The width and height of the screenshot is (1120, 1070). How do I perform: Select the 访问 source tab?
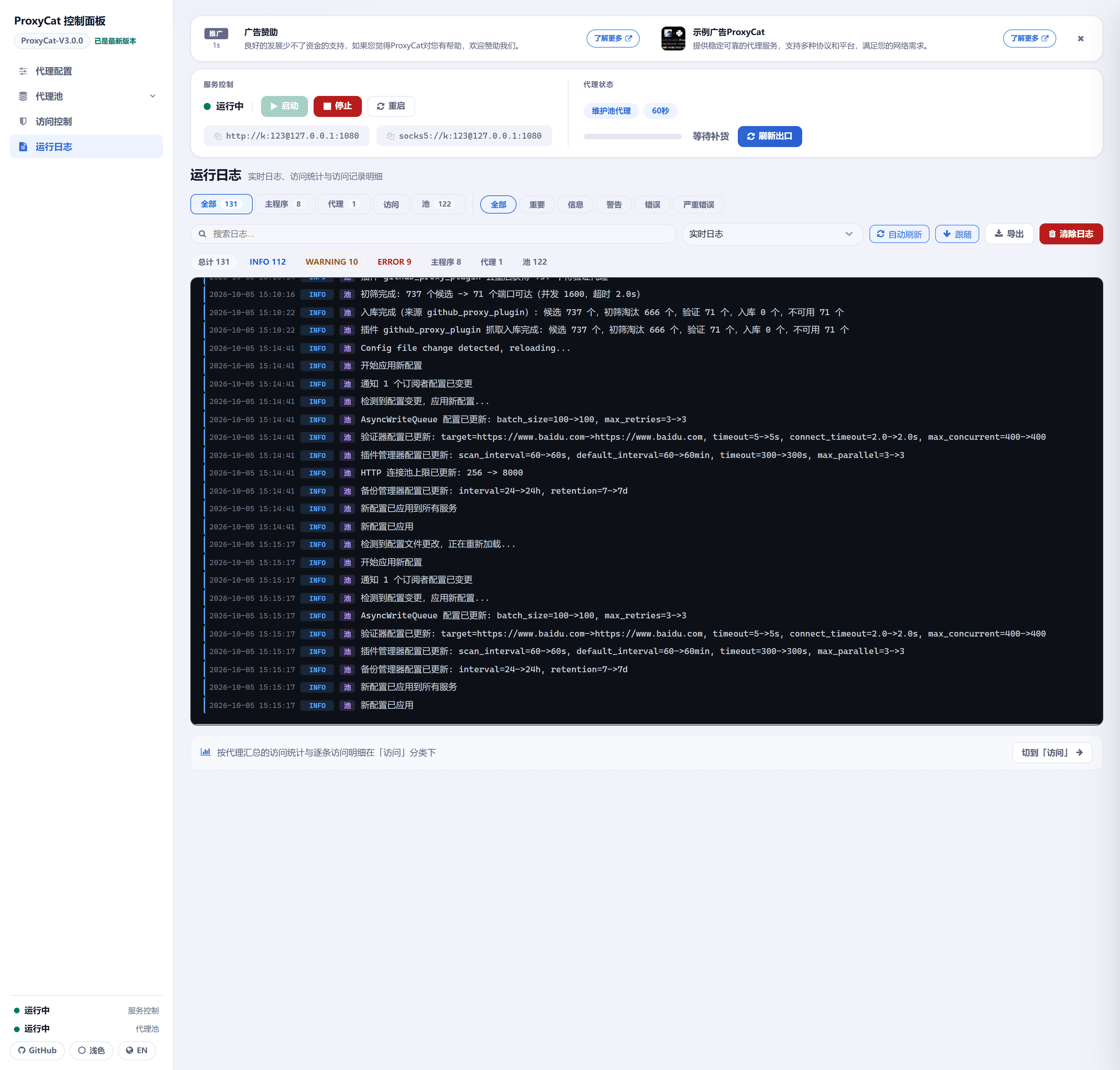click(x=391, y=204)
